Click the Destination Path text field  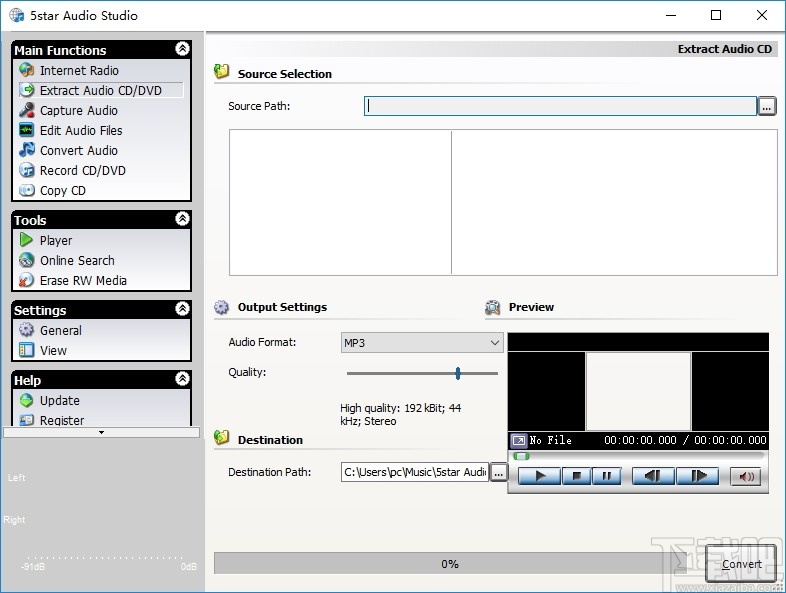pos(415,472)
